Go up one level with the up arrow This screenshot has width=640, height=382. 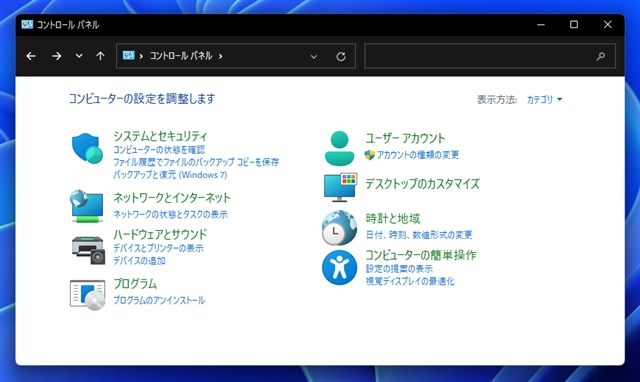pos(100,56)
